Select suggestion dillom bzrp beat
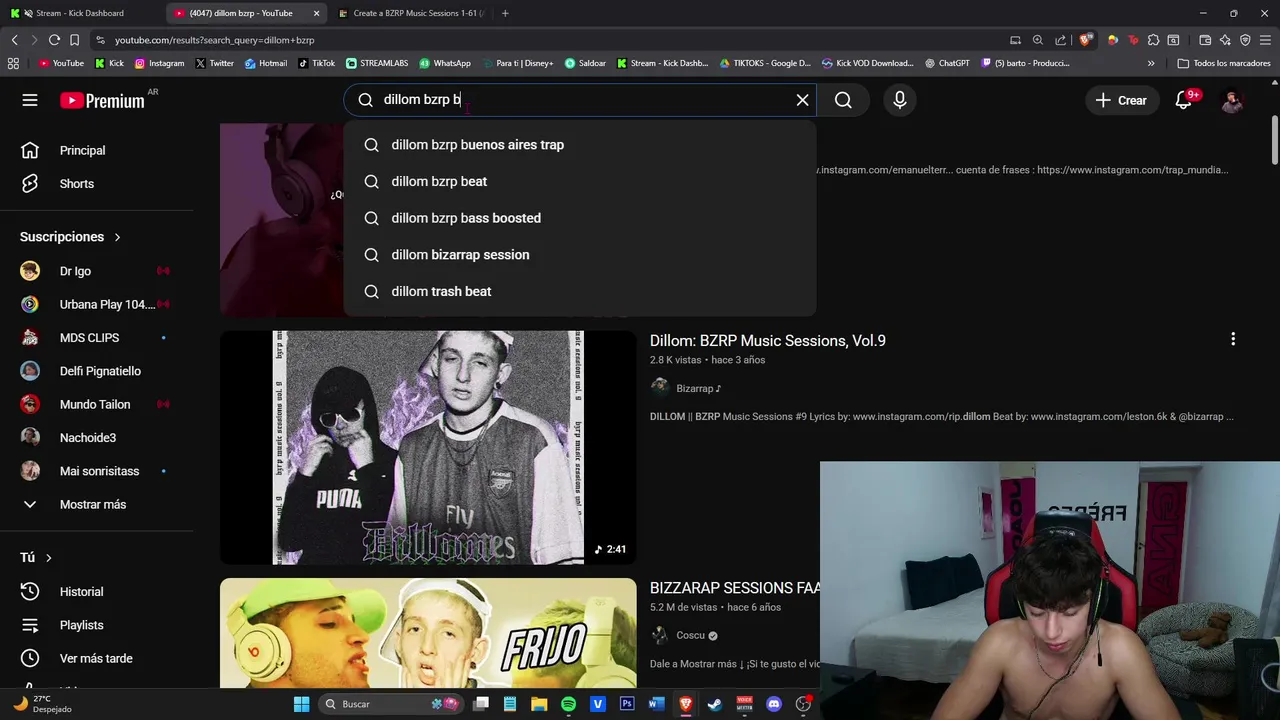The height and width of the screenshot is (720, 1280). pos(580,181)
